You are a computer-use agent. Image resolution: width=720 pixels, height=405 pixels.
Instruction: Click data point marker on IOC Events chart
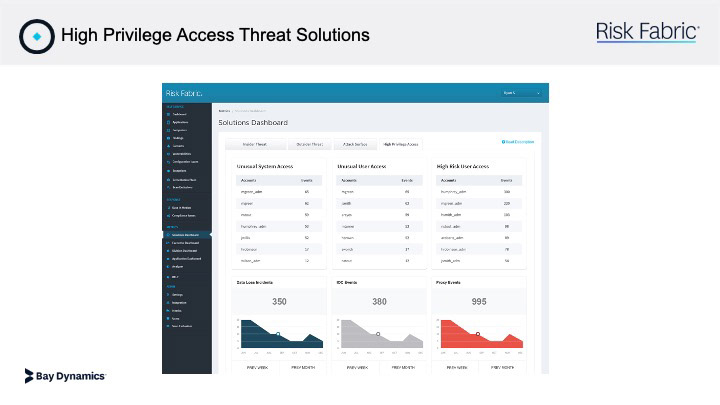tap(378, 334)
